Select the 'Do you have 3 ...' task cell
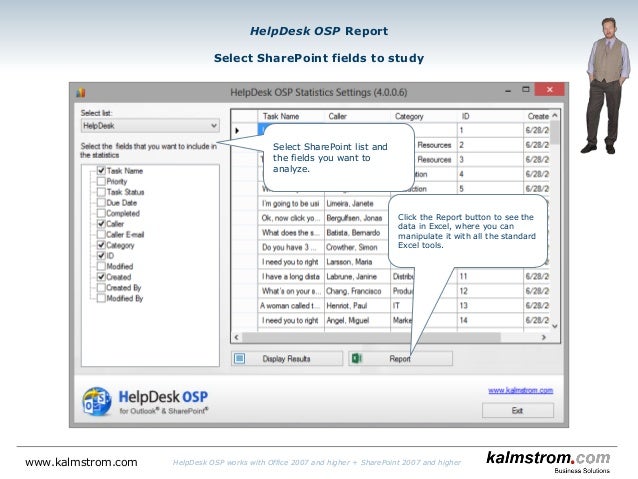This screenshot has height=479, width=638. (291, 247)
